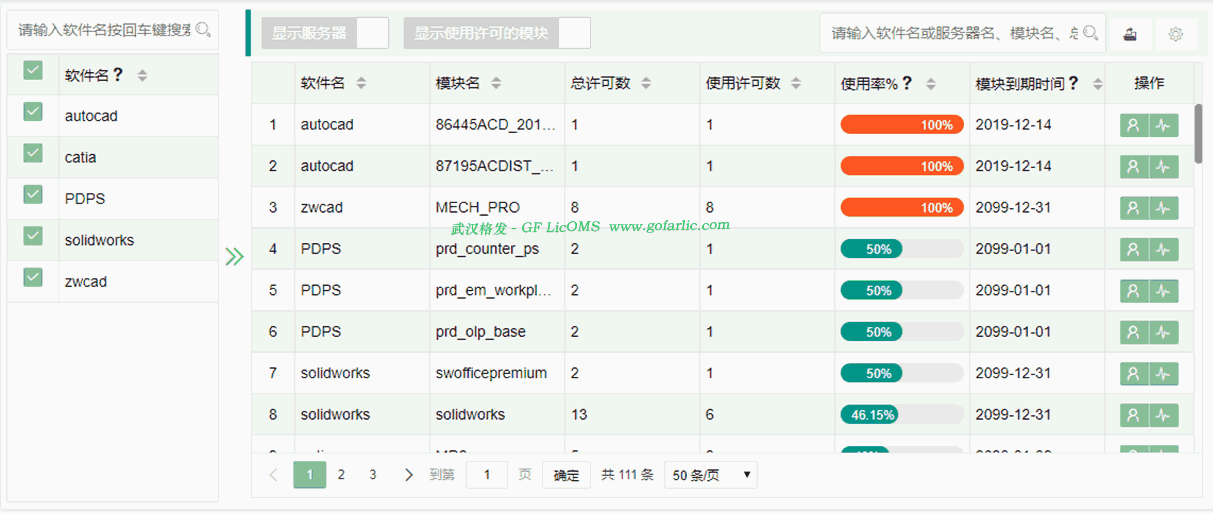Click user icon in prd_olp_base row
1213x514 pixels.
(x=1134, y=332)
